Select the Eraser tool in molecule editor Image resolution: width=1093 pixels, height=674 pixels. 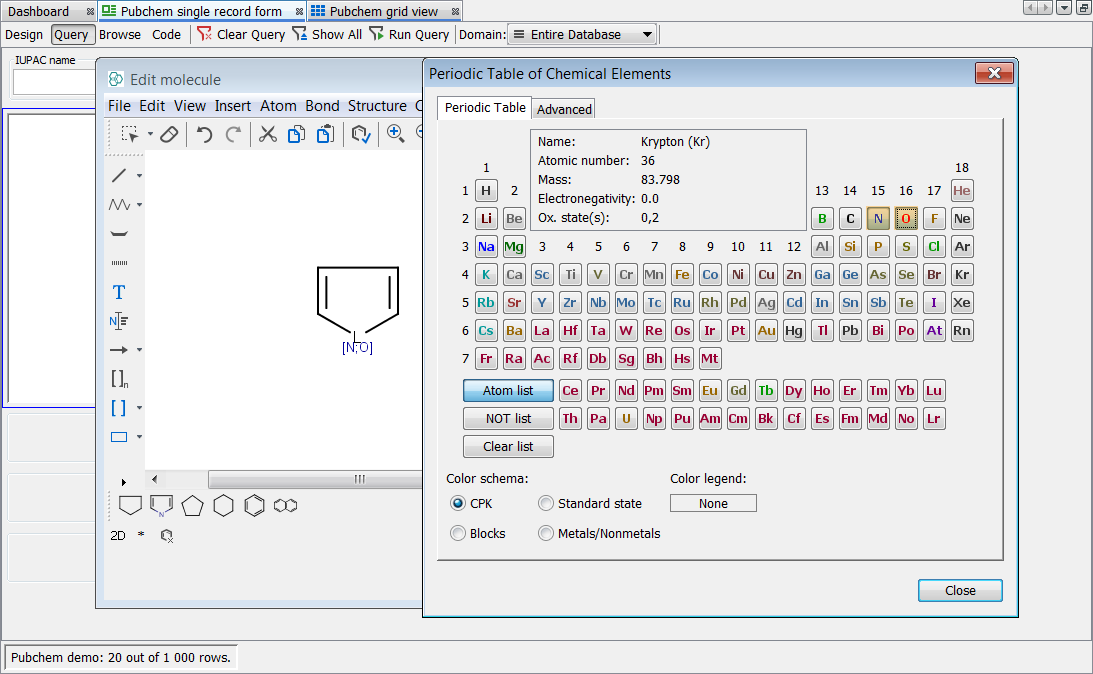tap(169, 134)
